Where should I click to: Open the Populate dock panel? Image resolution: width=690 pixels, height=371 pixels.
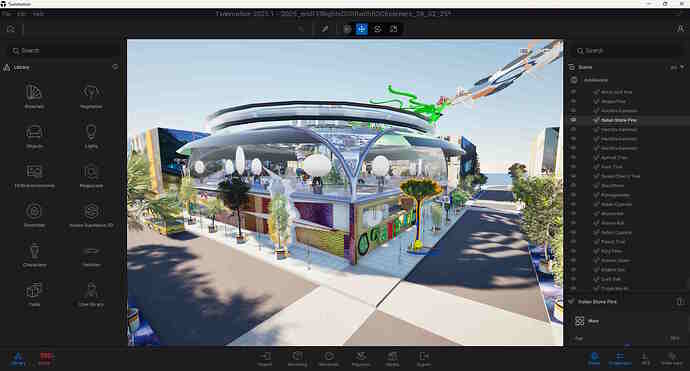pyautogui.click(x=361, y=359)
